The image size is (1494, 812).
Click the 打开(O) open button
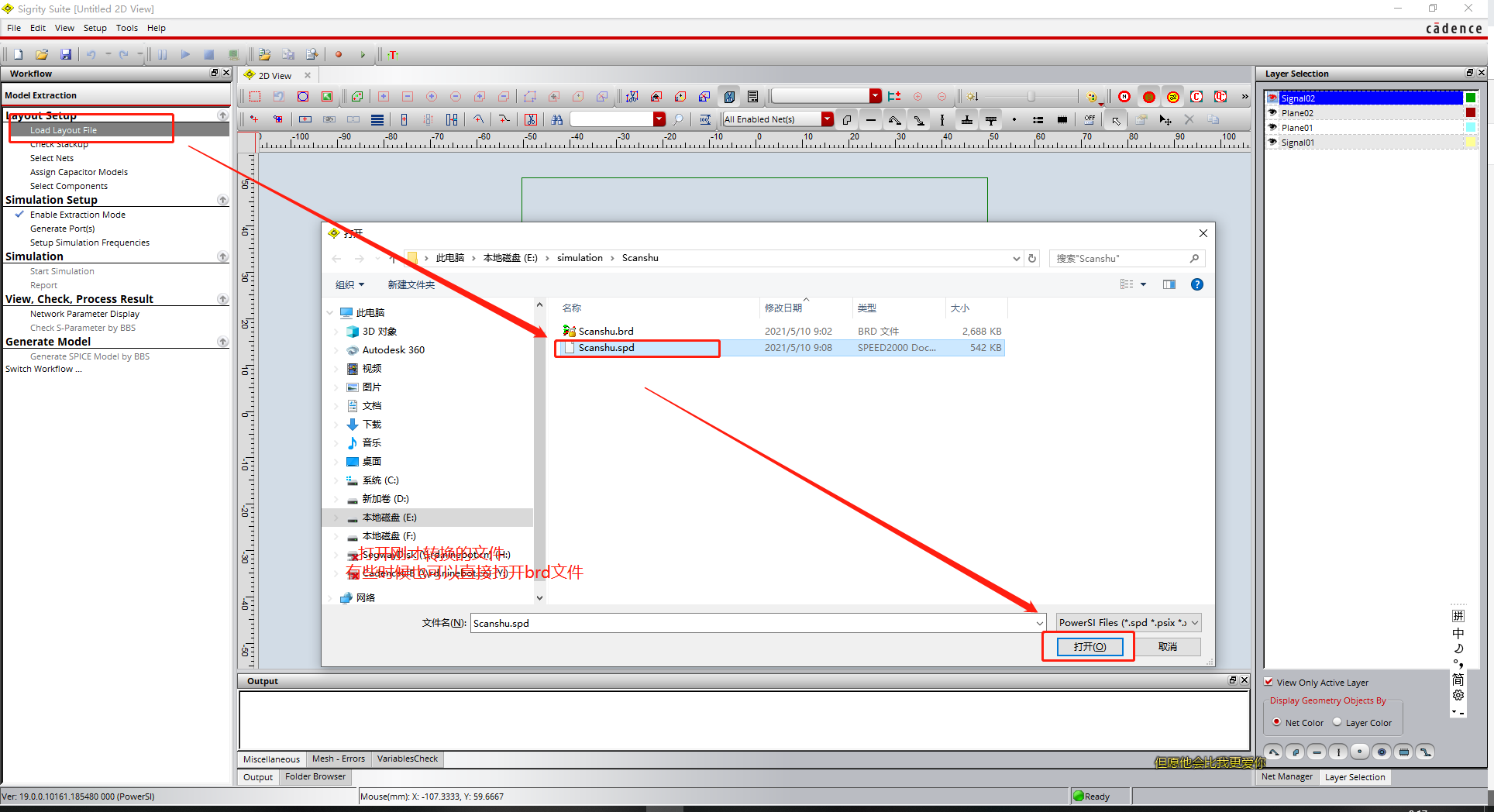point(1089,646)
